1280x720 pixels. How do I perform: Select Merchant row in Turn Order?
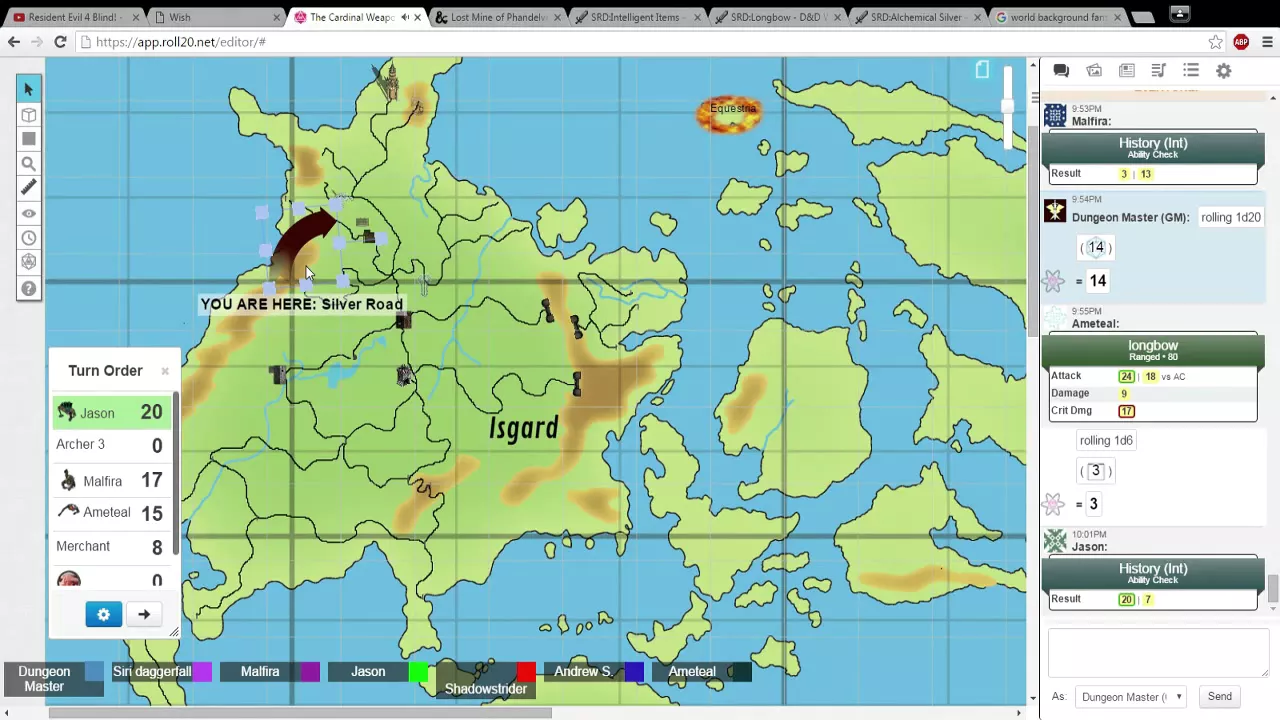tap(111, 546)
